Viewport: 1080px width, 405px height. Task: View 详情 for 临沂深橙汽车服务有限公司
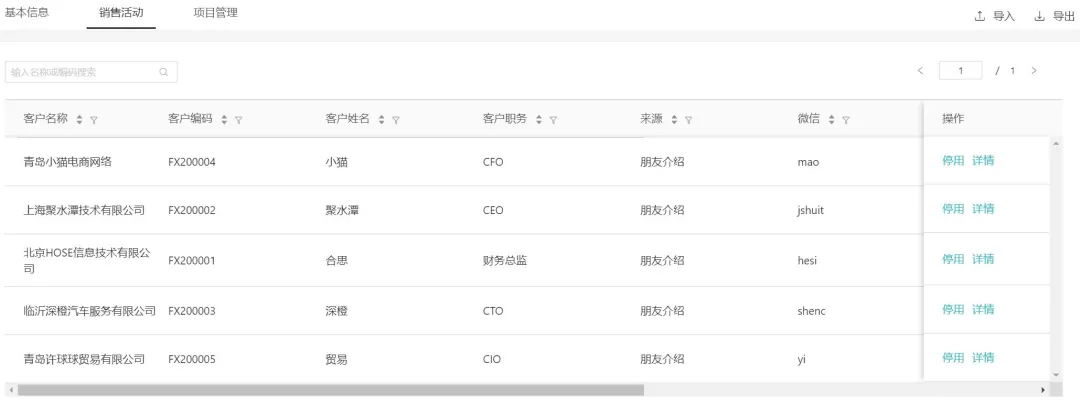(x=983, y=310)
